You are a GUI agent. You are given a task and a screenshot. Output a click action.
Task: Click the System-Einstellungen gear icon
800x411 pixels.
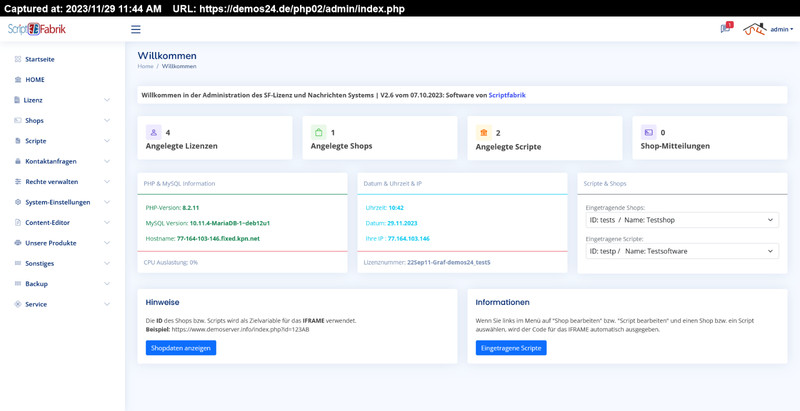(x=18, y=202)
